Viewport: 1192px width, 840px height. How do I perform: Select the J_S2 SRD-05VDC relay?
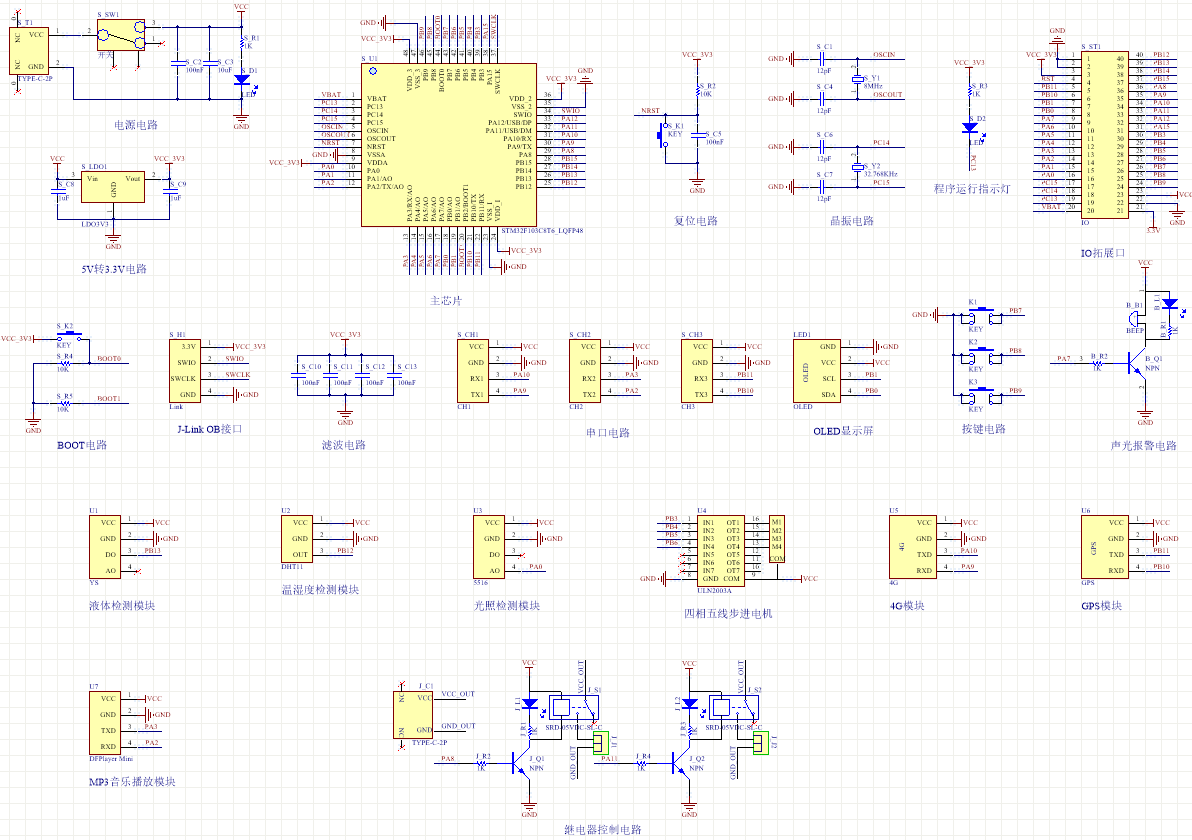point(734,707)
